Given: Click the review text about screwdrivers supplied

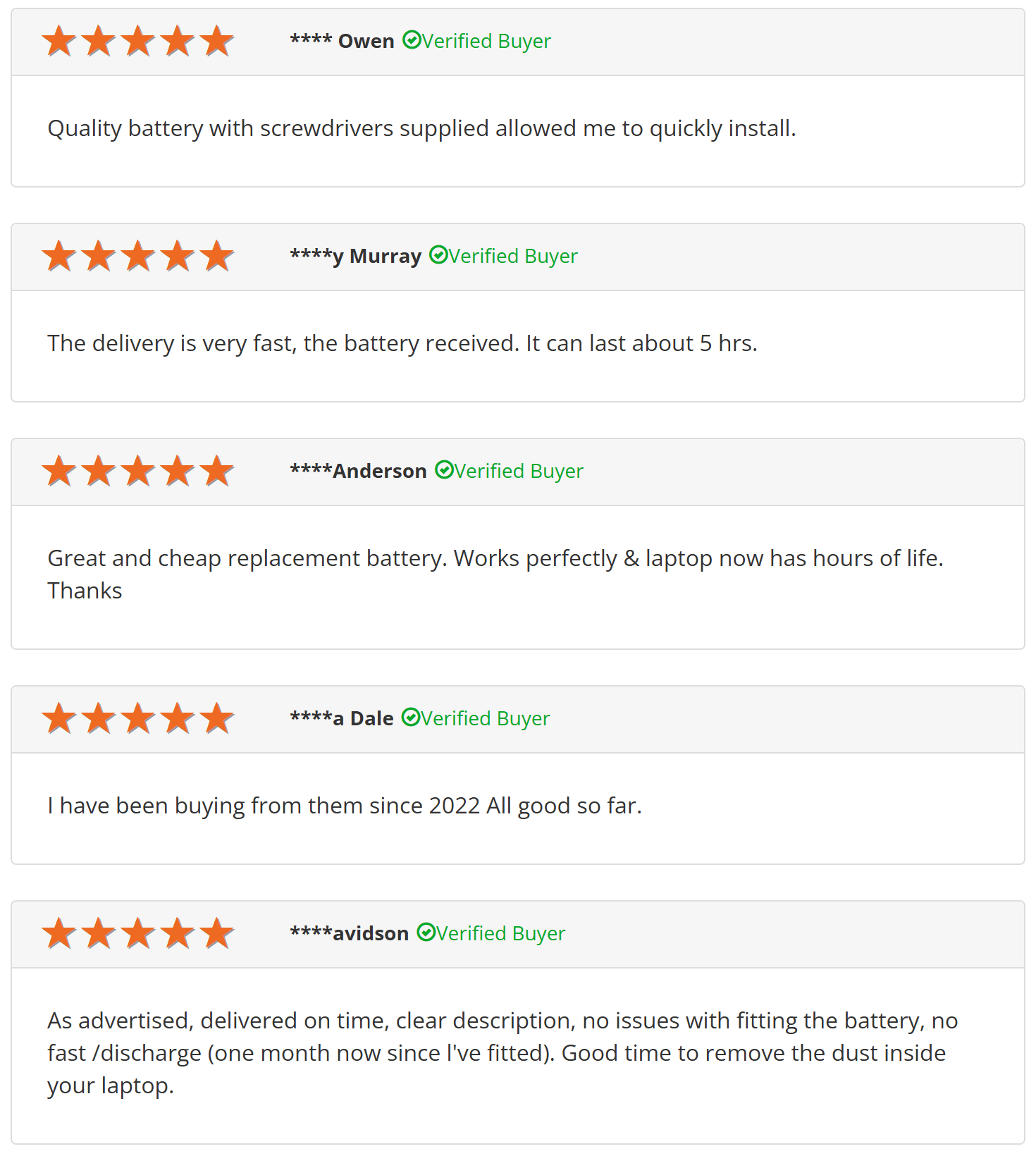Looking at the screenshot, I should 421,129.
